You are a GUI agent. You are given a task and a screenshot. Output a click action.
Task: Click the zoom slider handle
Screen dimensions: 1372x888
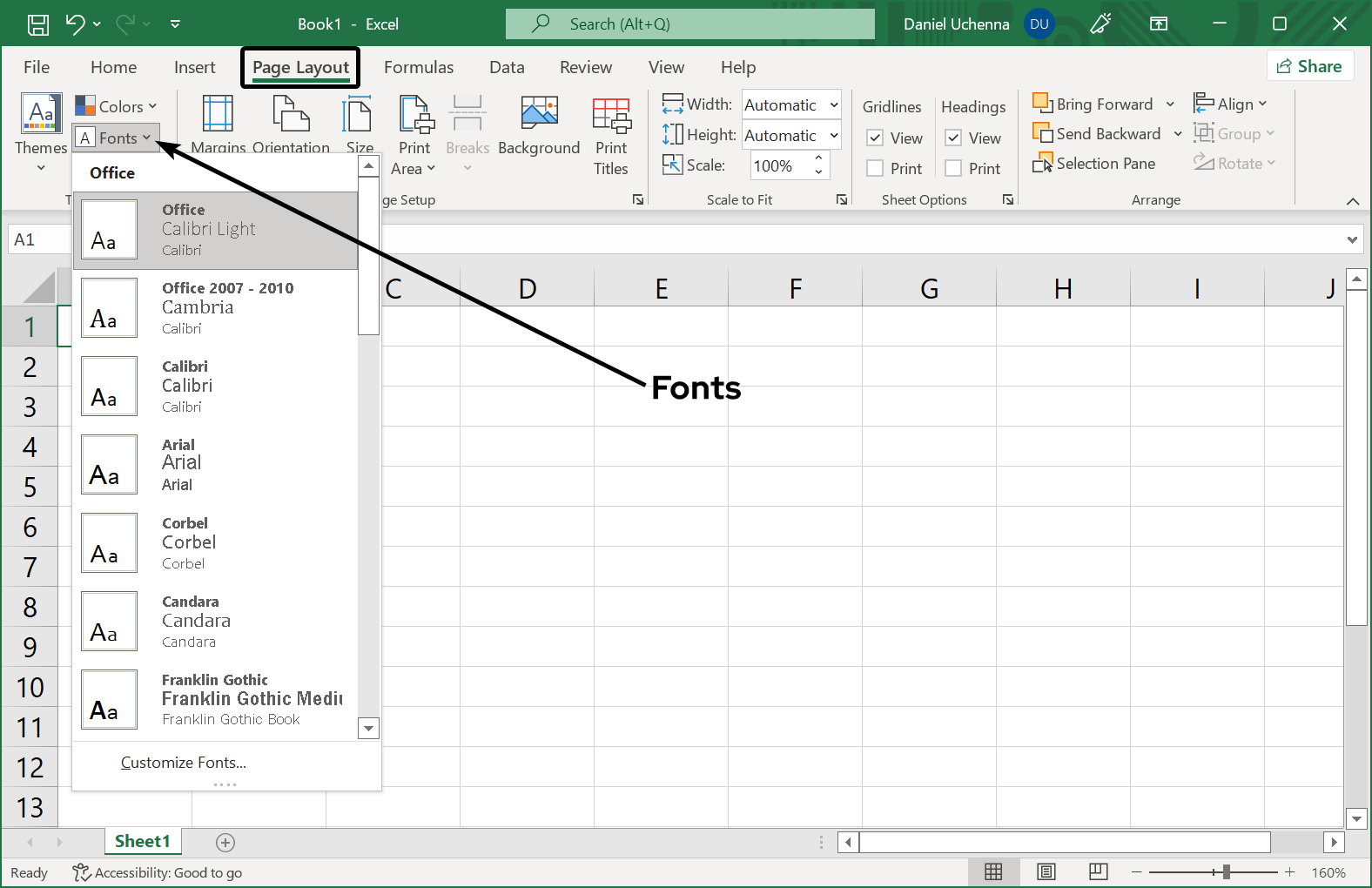click(x=1226, y=871)
